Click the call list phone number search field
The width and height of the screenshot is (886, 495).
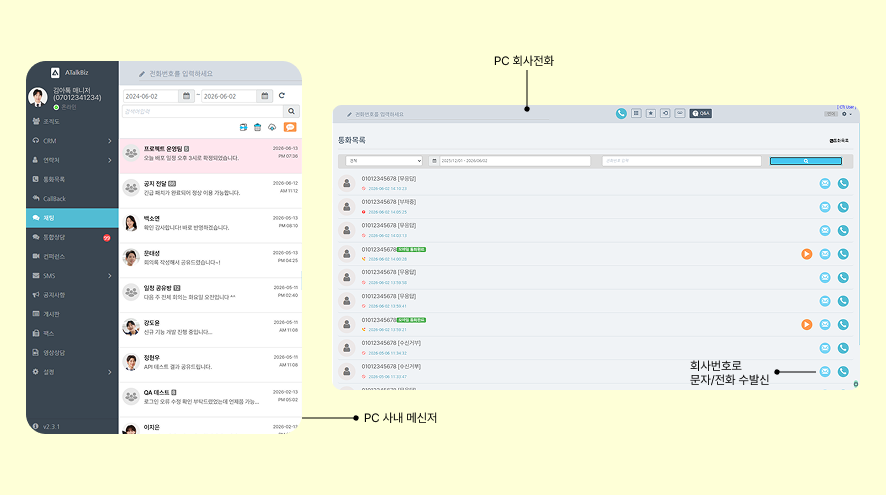681,161
